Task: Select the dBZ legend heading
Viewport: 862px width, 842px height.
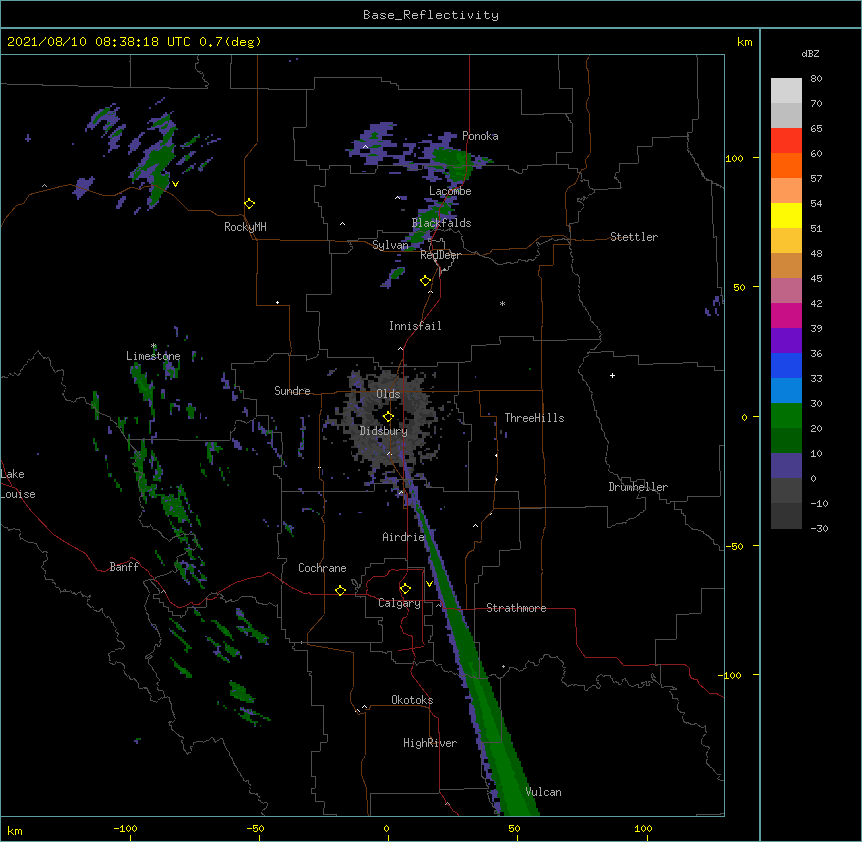Action: pyautogui.click(x=810, y=53)
